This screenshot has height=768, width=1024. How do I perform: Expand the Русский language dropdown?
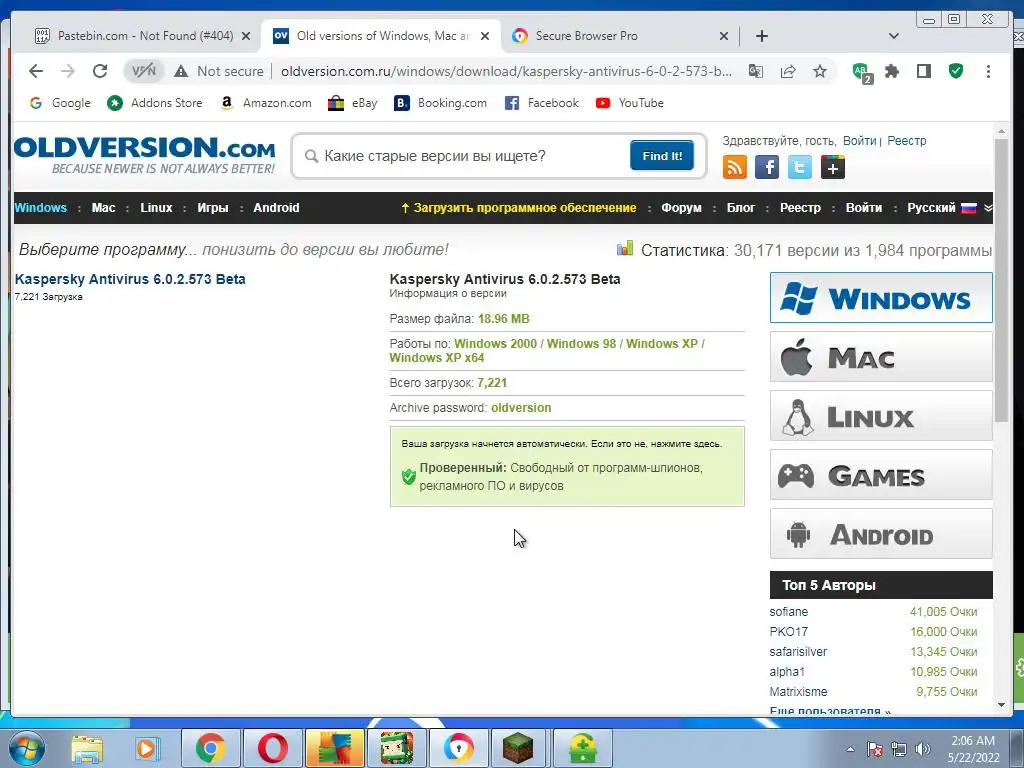(x=950, y=208)
